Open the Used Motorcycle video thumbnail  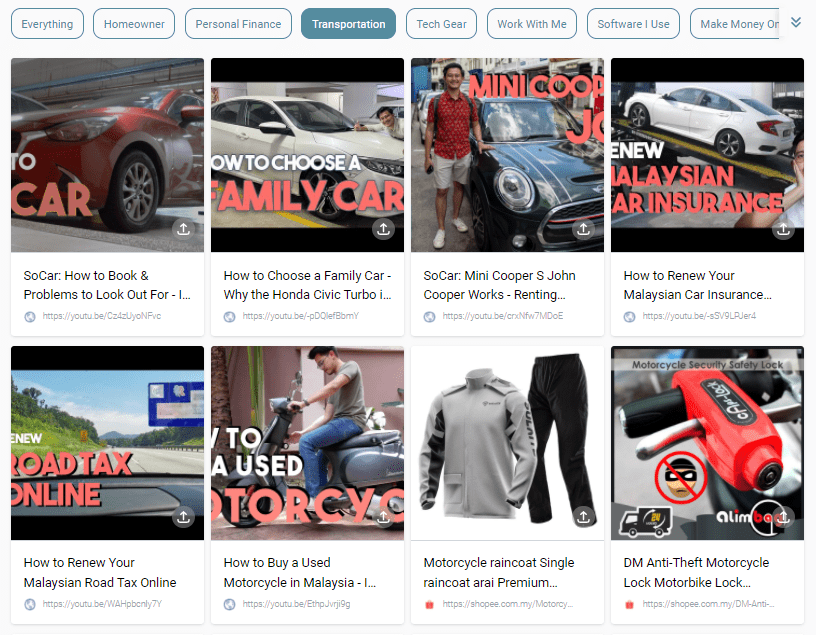[x=307, y=443]
